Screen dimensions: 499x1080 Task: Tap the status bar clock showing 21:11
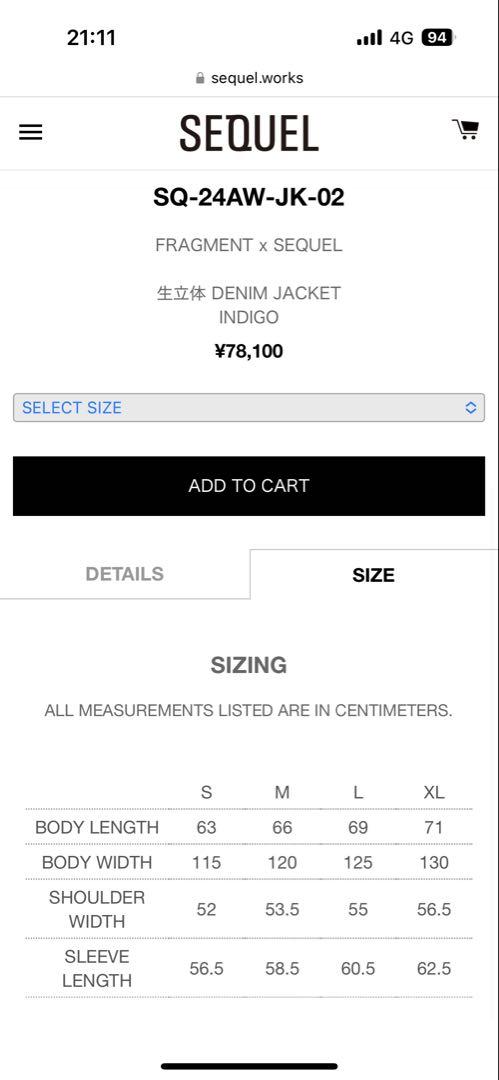pyautogui.click(x=92, y=38)
